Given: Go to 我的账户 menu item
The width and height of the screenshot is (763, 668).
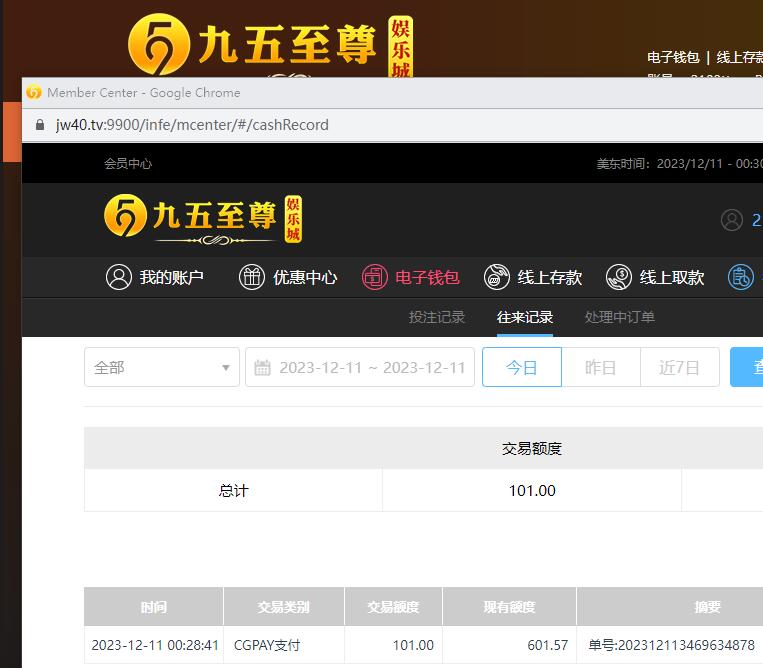Looking at the screenshot, I should coord(172,277).
